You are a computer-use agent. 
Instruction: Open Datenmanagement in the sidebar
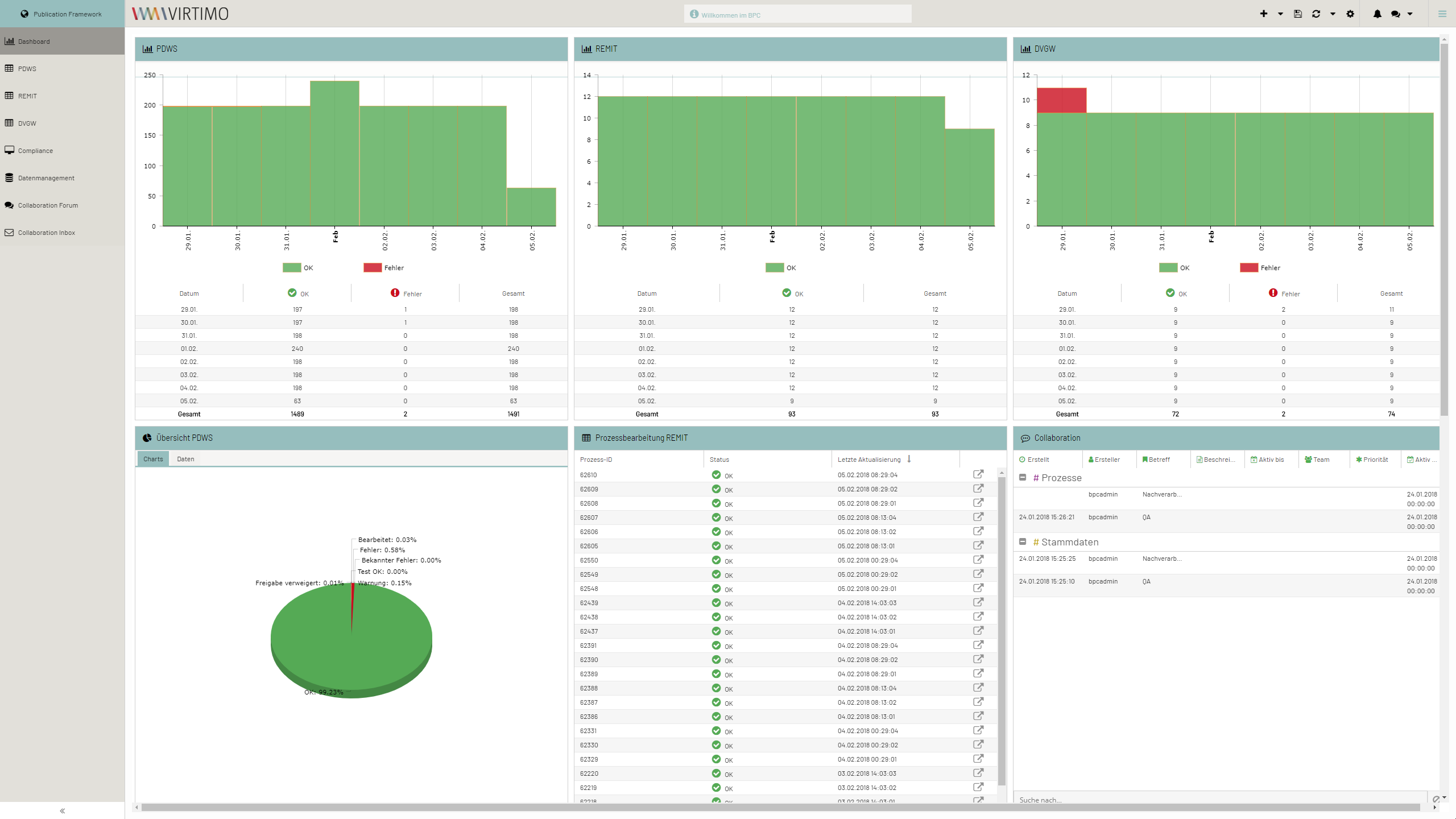62,177
